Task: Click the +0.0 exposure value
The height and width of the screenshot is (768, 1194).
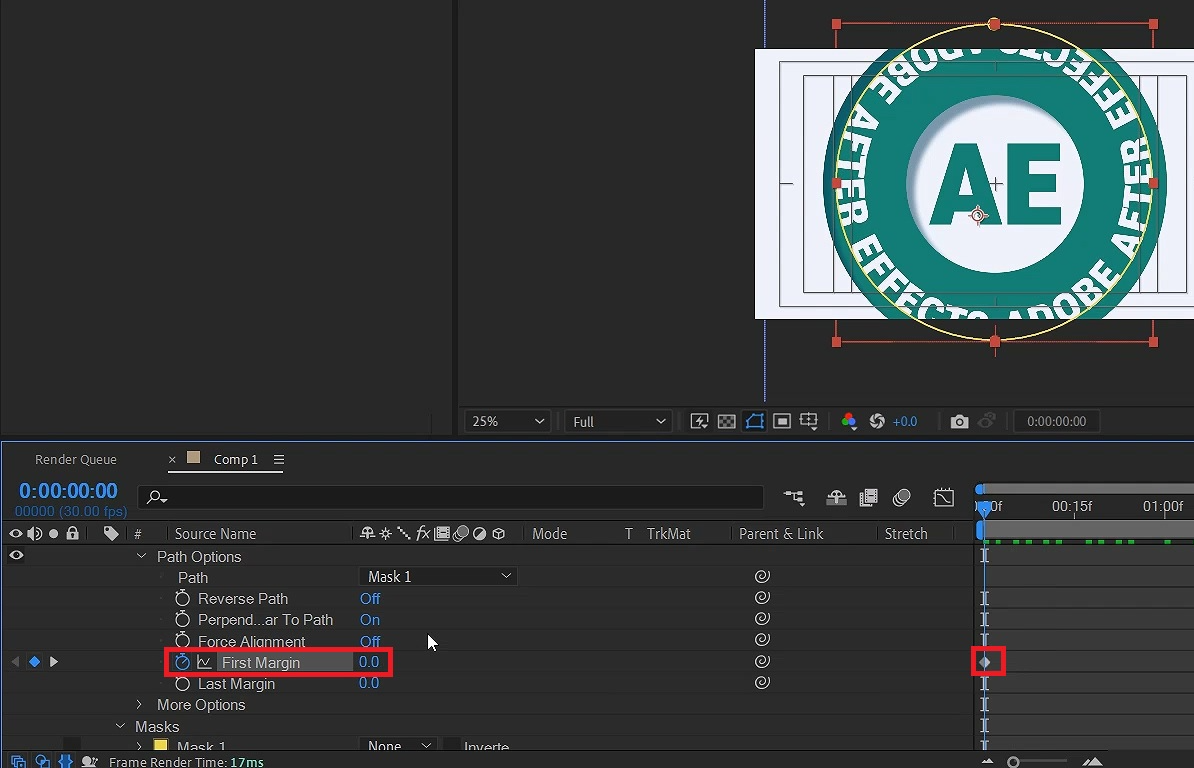Action: click(x=905, y=421)
